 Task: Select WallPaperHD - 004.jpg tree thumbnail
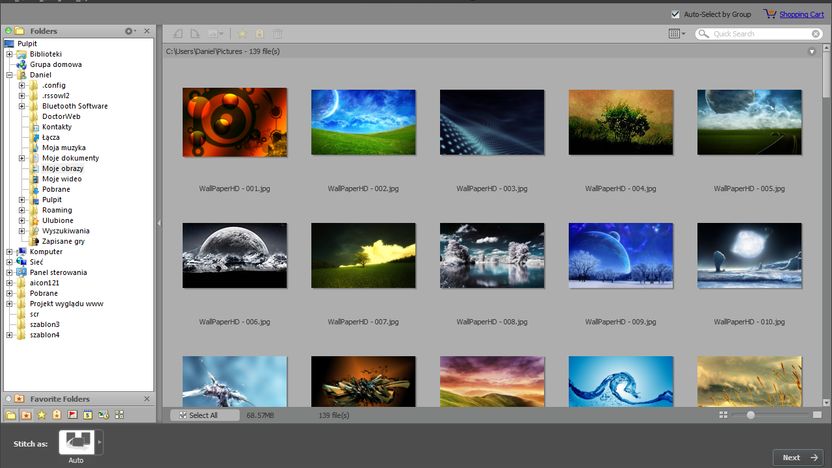pos(621,123)
